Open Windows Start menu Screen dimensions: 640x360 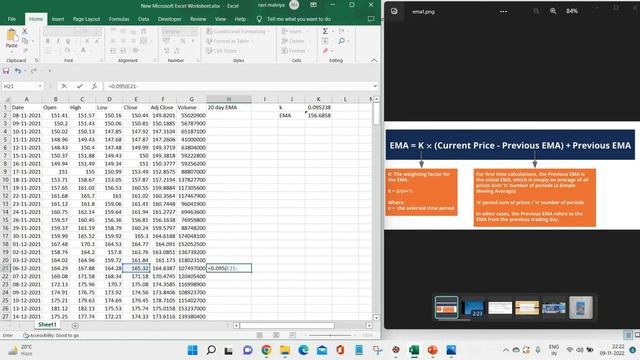point(192,350)
